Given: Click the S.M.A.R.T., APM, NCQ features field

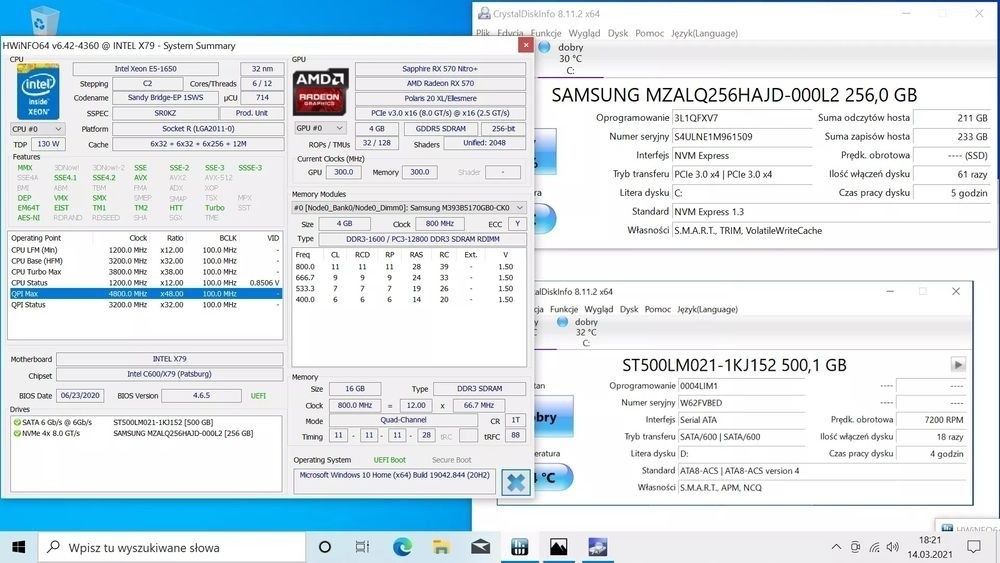Looking at the screenshot, I should pos(822,488).
